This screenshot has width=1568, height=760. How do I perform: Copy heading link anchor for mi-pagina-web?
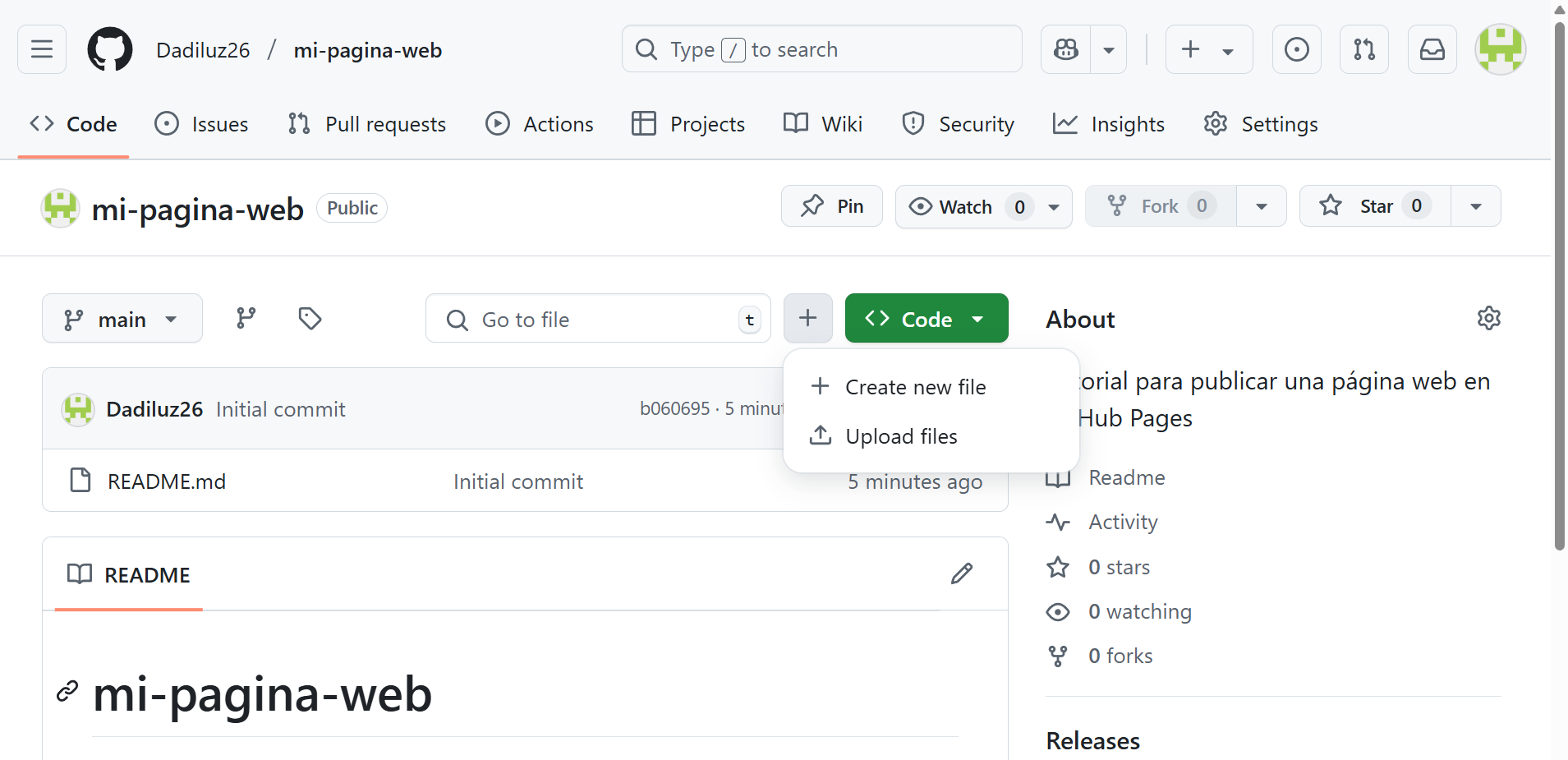click(x=67, y=692)
